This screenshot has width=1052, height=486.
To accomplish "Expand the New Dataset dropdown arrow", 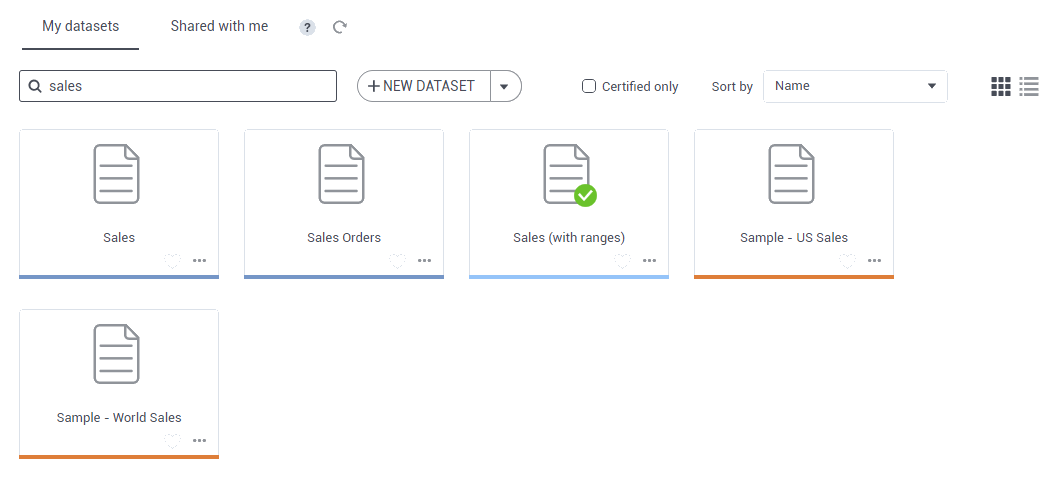I will tap(505, 86).
